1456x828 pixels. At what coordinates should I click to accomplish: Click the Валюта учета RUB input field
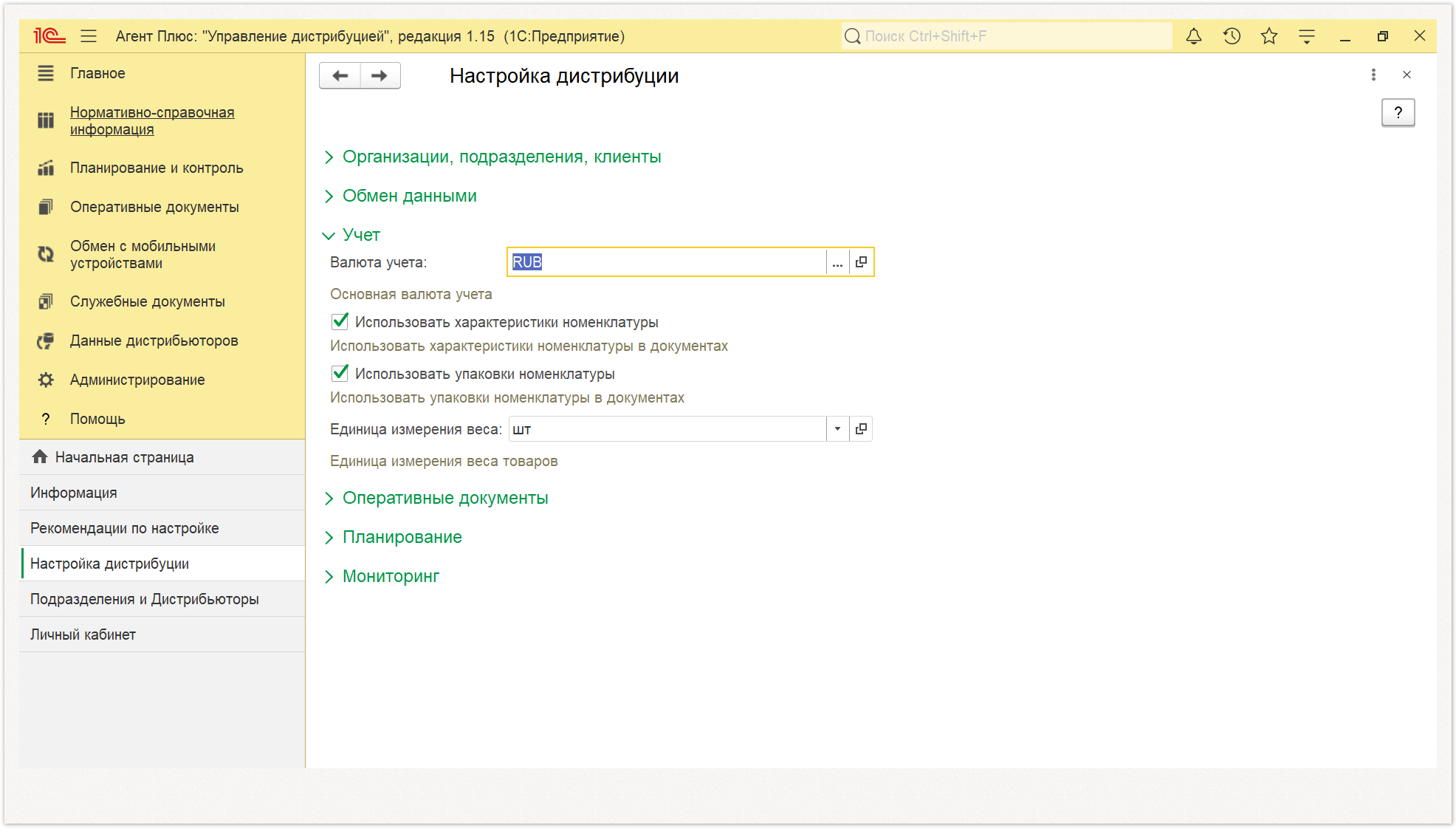pos(667,262)
